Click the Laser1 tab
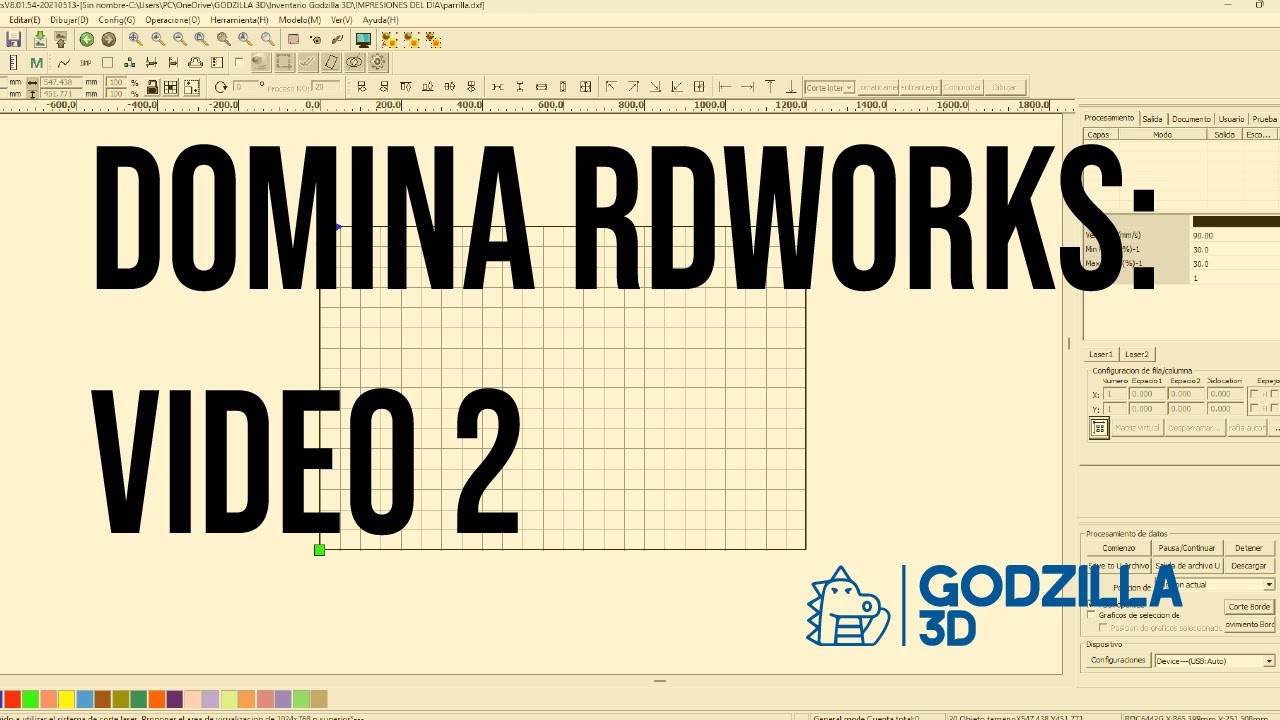This screenshot has height=720, width=1280. (x=1101, y=354)
